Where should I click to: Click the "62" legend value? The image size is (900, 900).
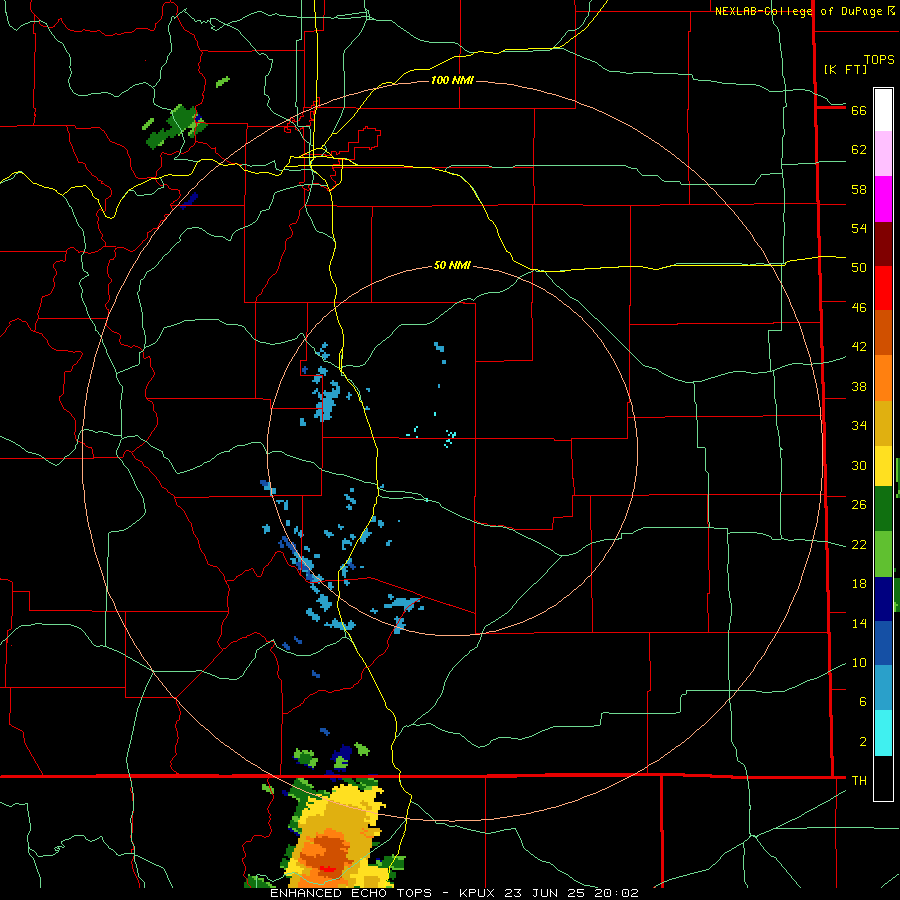point(859,150)
